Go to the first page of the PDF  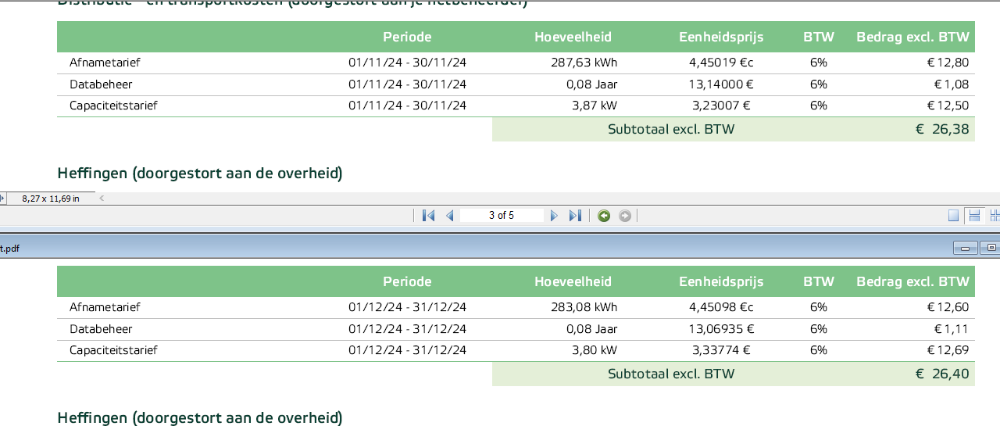coord(429,216)
